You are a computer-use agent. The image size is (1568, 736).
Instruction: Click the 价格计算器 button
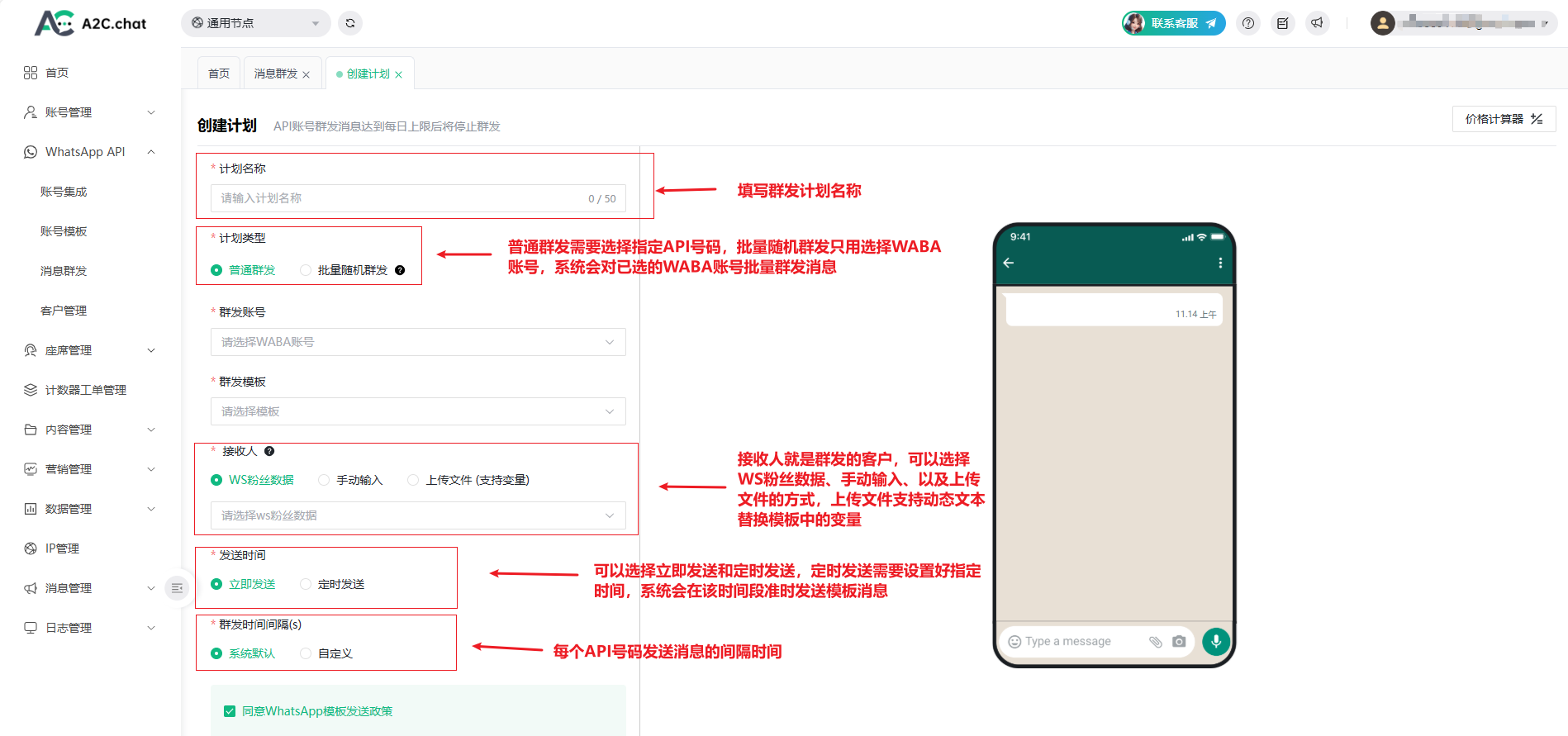click(x=1503, y=119)
